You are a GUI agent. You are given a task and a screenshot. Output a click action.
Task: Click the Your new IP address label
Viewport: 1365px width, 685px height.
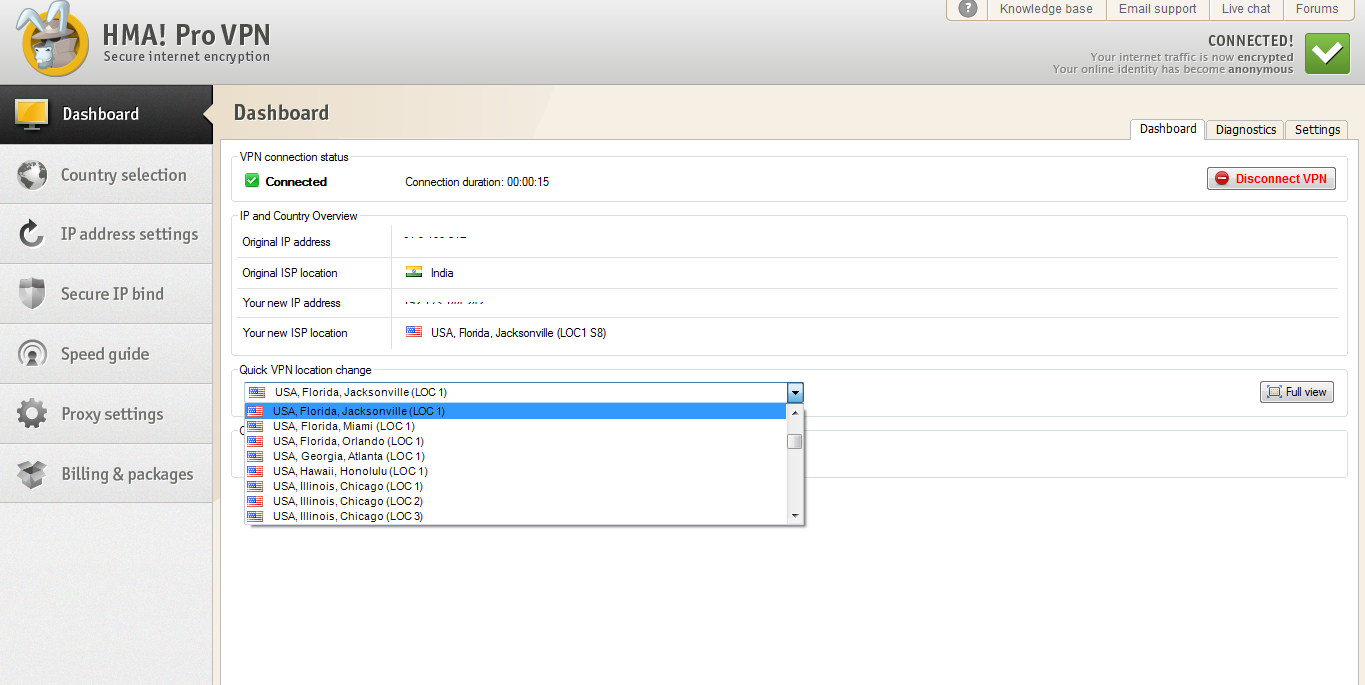[x=291, y=303]
